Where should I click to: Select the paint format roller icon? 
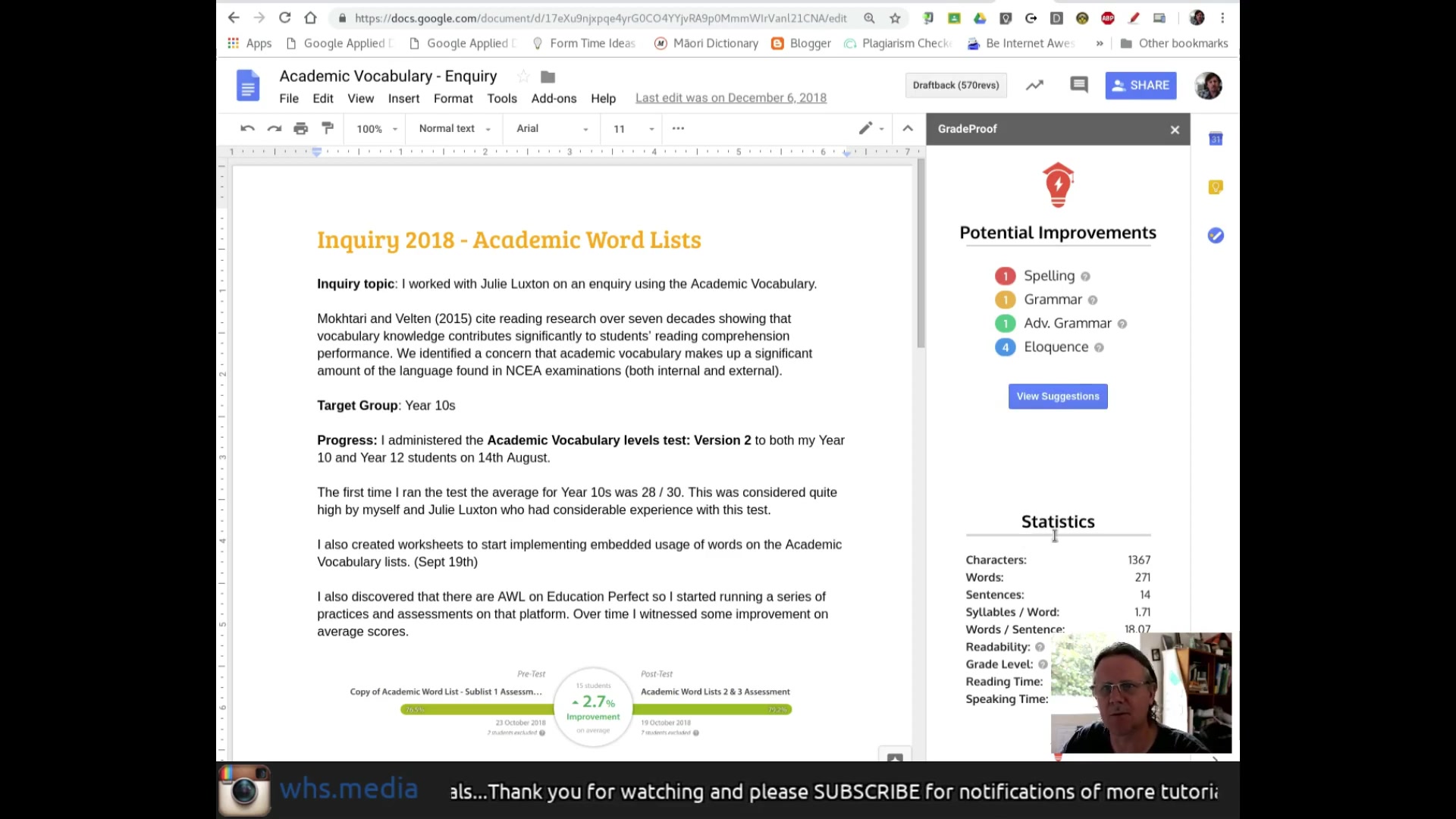pos(328,128)
